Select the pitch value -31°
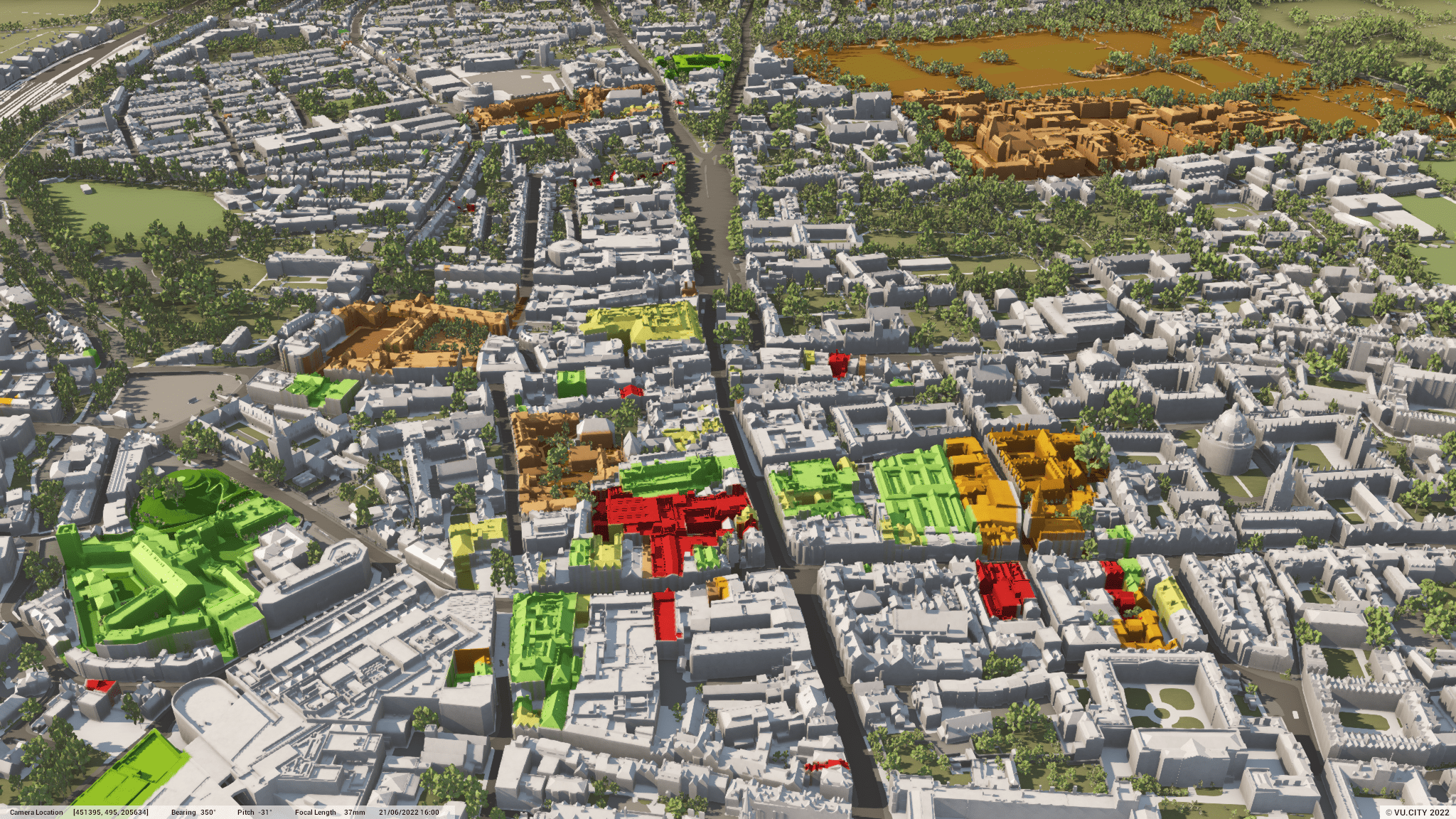1456x819 pixels. (x=265, y=812)
